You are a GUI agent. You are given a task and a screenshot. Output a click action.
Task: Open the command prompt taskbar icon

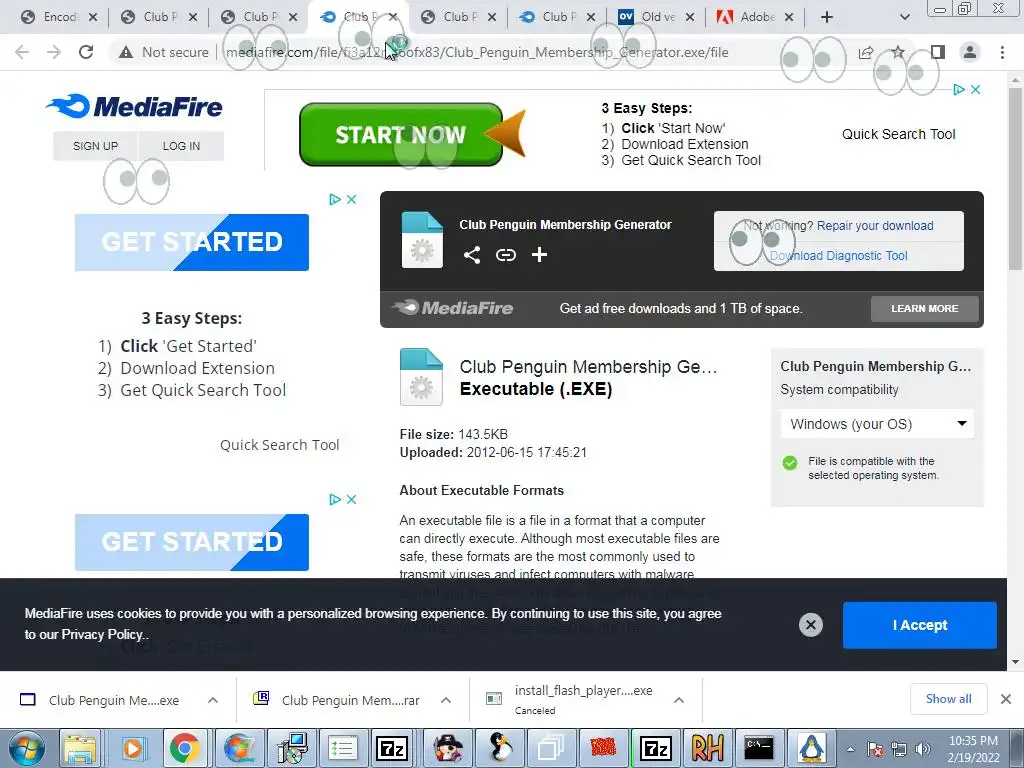click(759, 748)
